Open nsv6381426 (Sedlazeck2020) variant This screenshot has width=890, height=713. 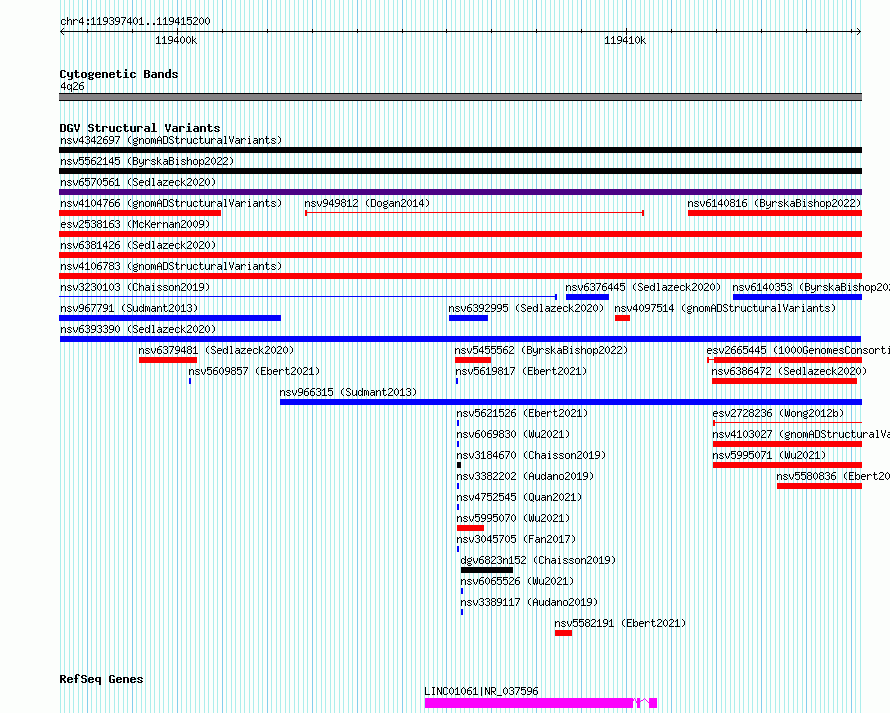coord(138,245)
